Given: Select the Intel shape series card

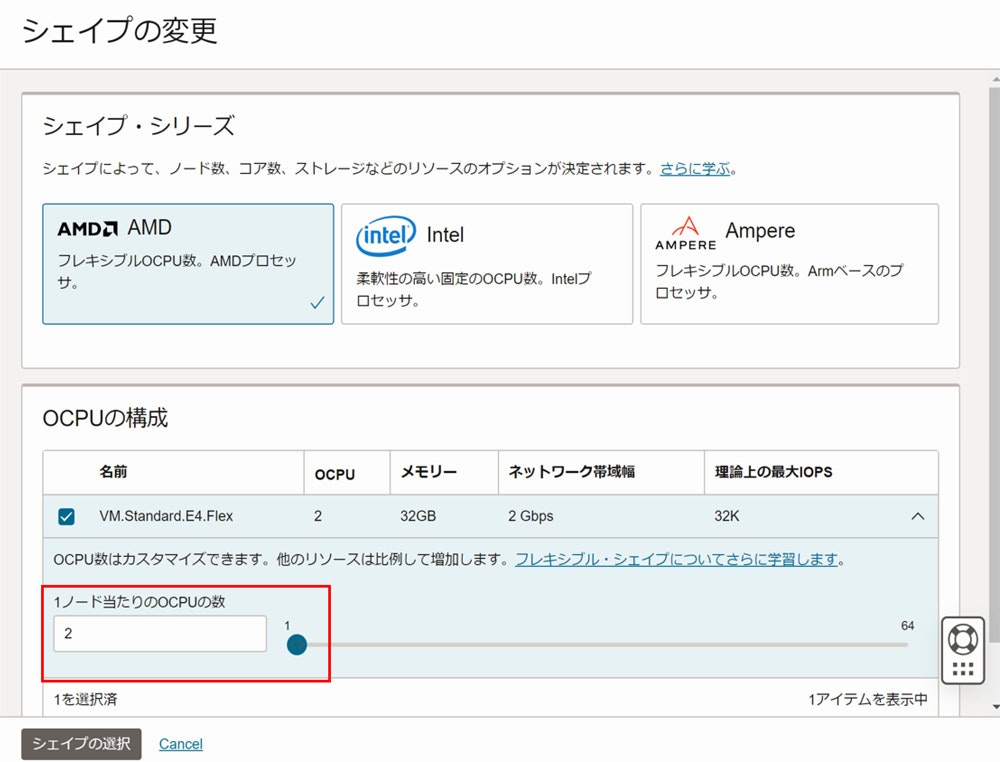Looking at the screenshot, I should [x=487, y=264].
